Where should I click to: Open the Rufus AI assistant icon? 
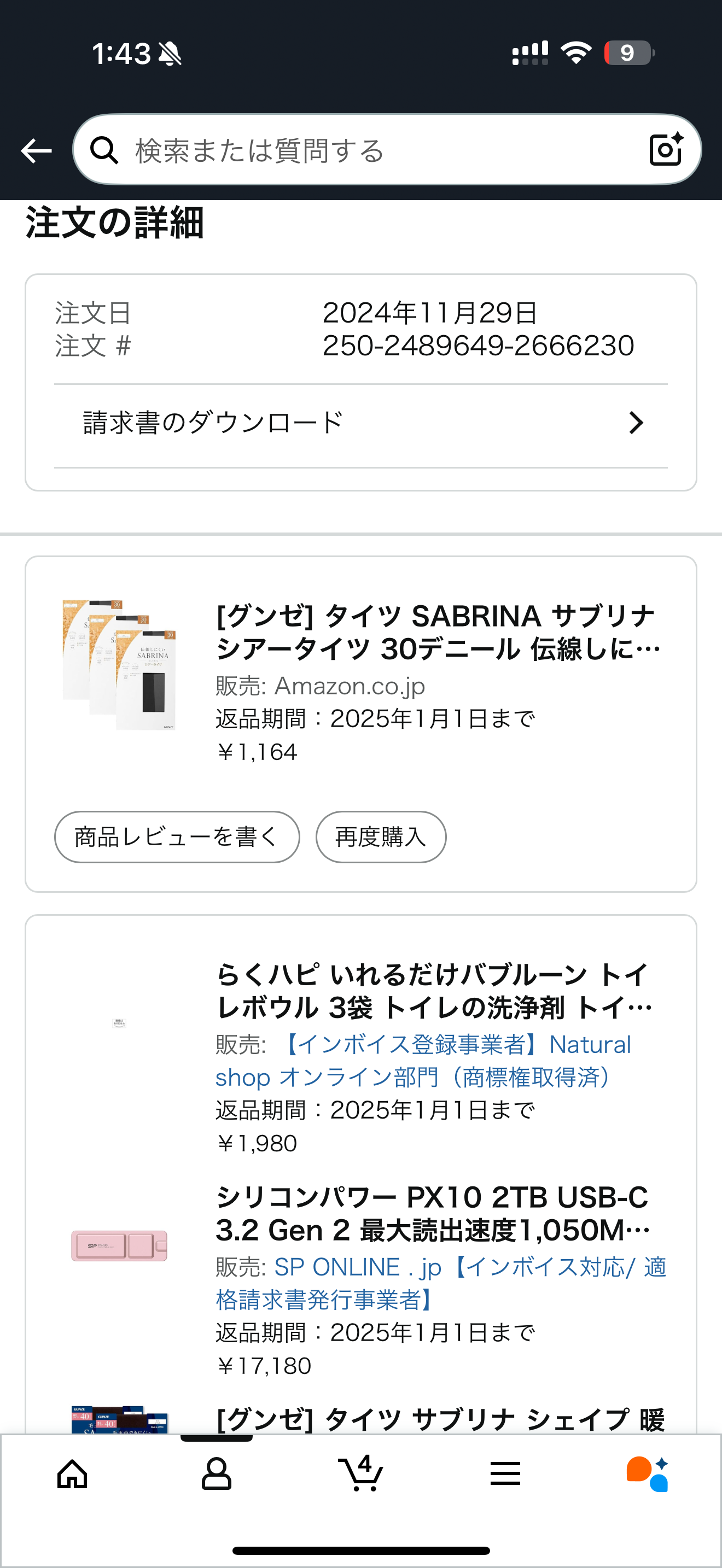point(648,1475)
